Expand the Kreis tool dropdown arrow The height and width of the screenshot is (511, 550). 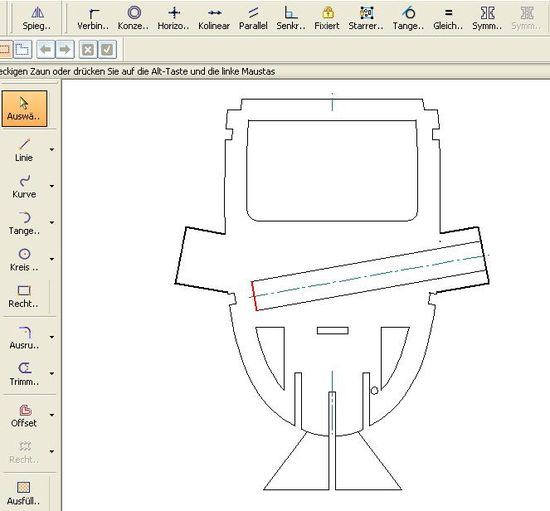52,259
